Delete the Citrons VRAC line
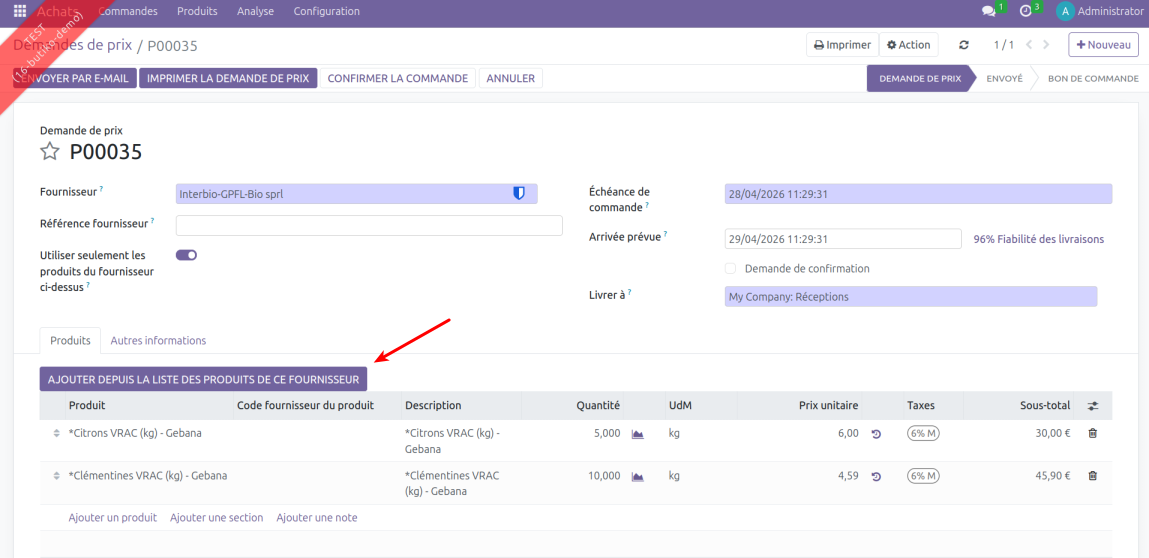1149x558 pixels. [1092, 434]
